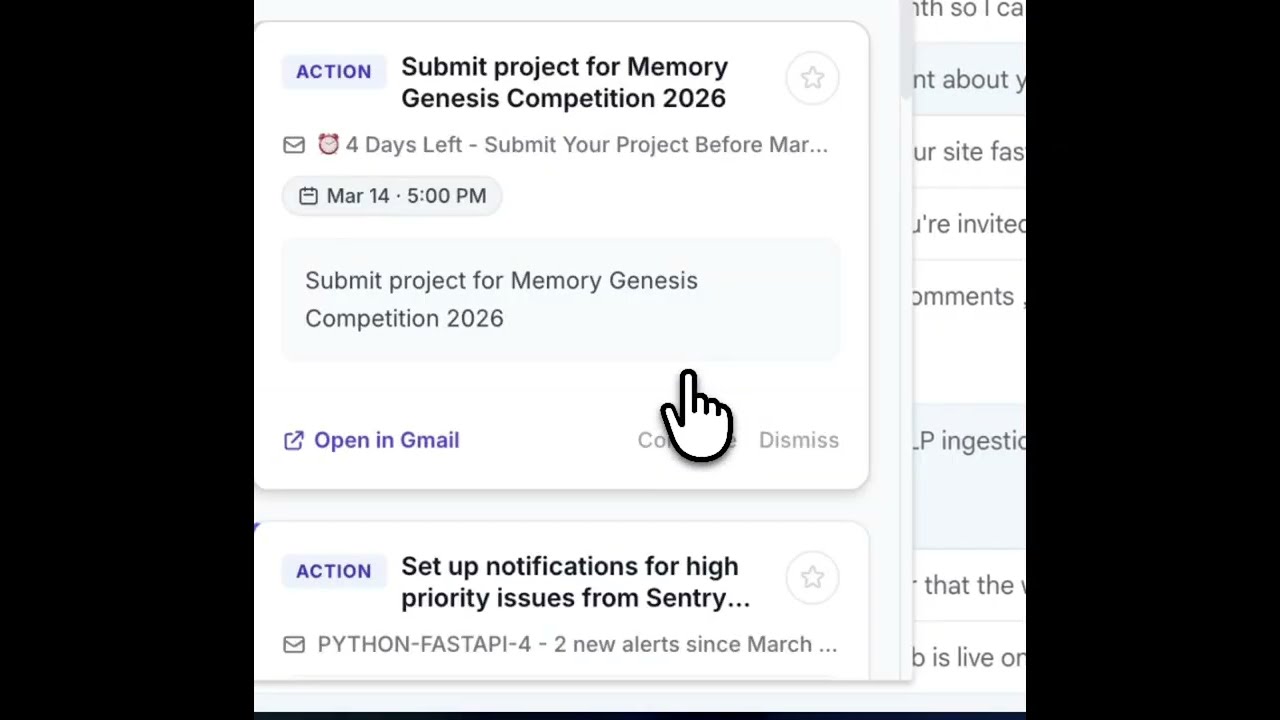Click the ACTION badge on the Memory Genesis card
The height and width of the screenshot is (720, 1280).
pyautogui.click(x=333, y=72)
